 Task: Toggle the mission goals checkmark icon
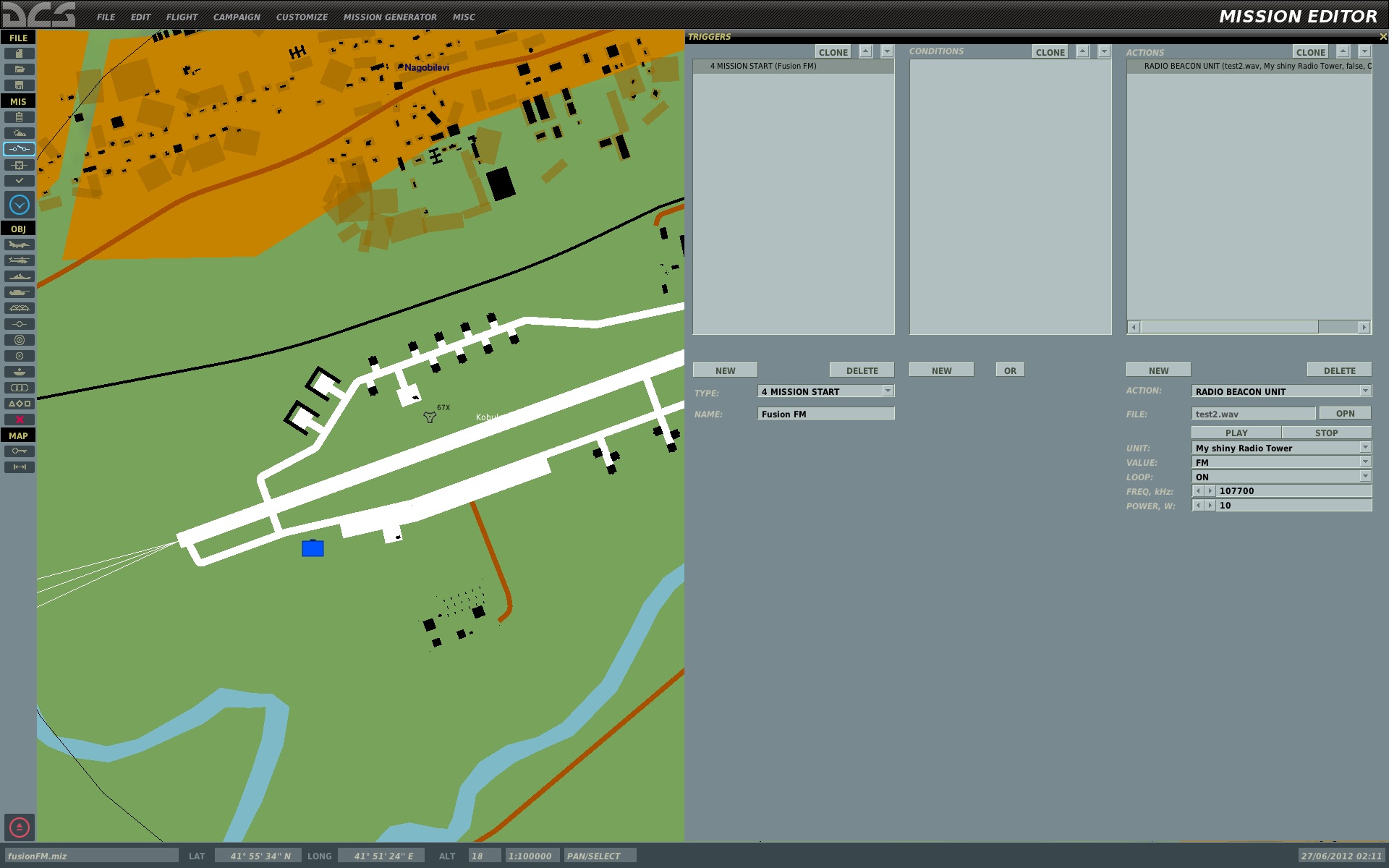tap(20, 181)
